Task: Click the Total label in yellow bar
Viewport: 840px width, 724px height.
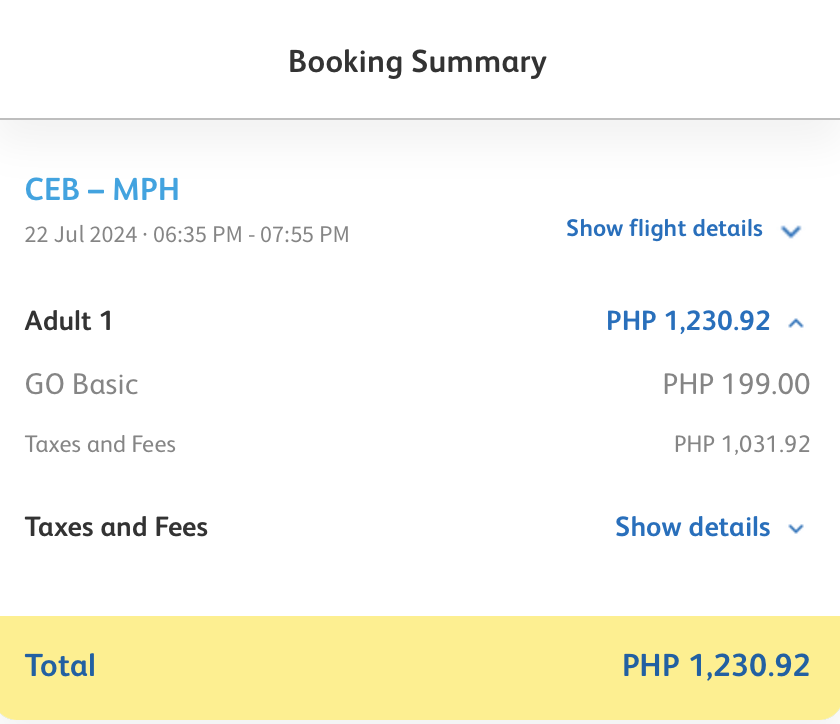Action: pos(60,666)
